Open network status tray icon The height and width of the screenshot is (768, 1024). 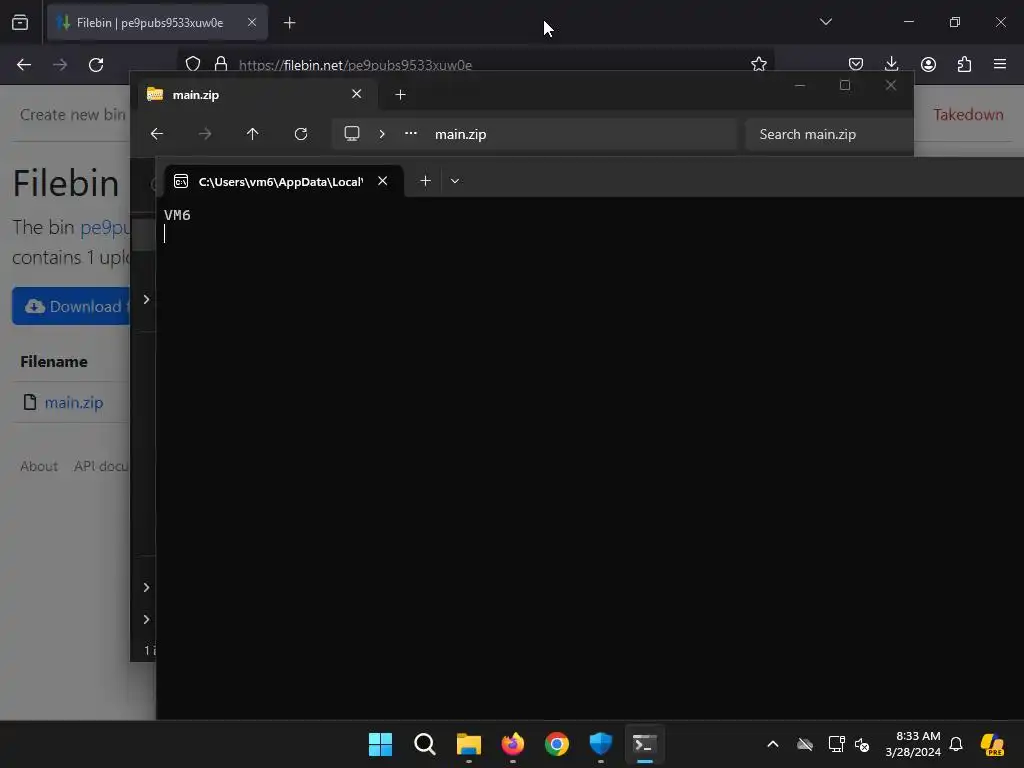tap(836, 744)
